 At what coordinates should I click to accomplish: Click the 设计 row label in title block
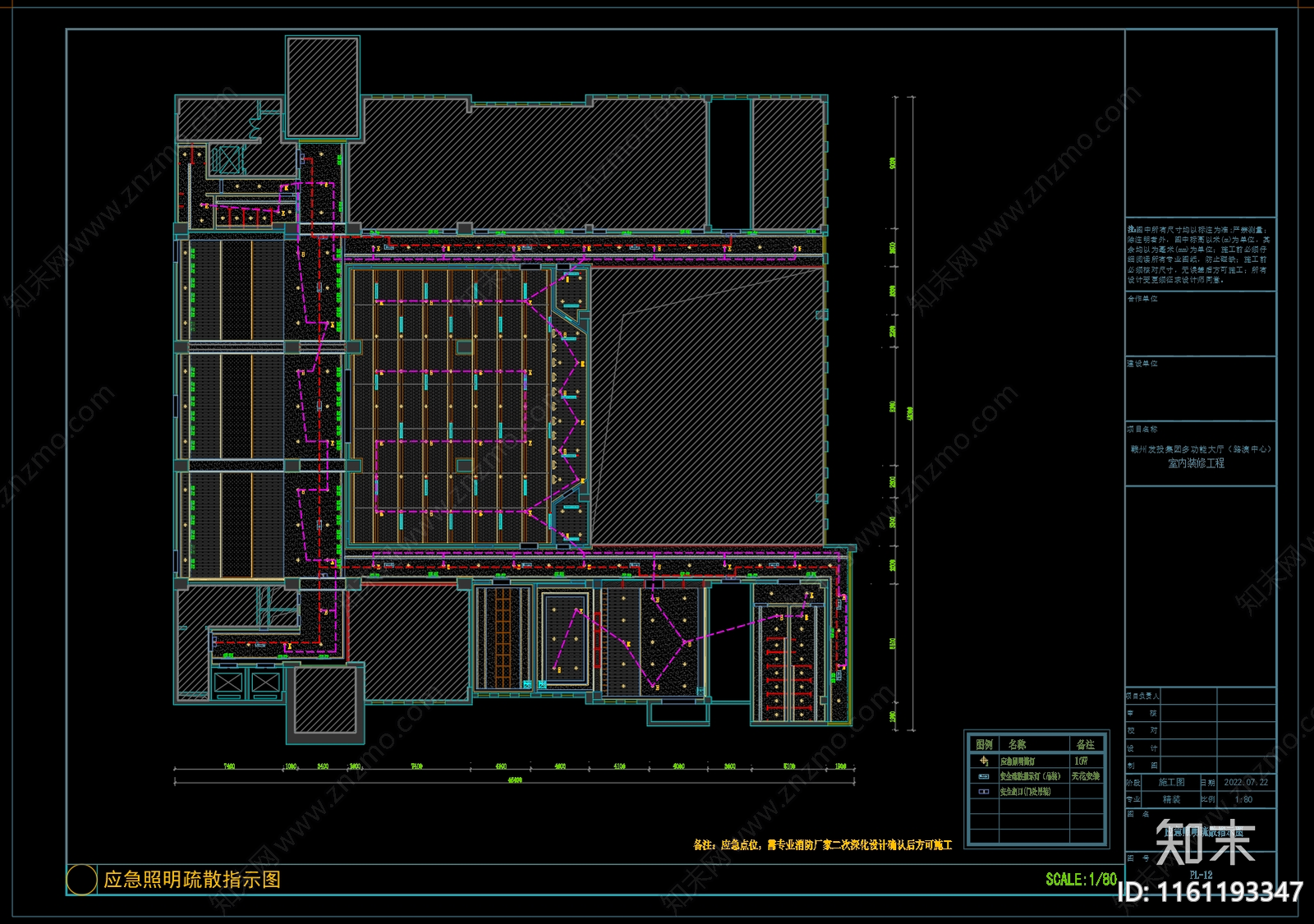(1142, 748)
